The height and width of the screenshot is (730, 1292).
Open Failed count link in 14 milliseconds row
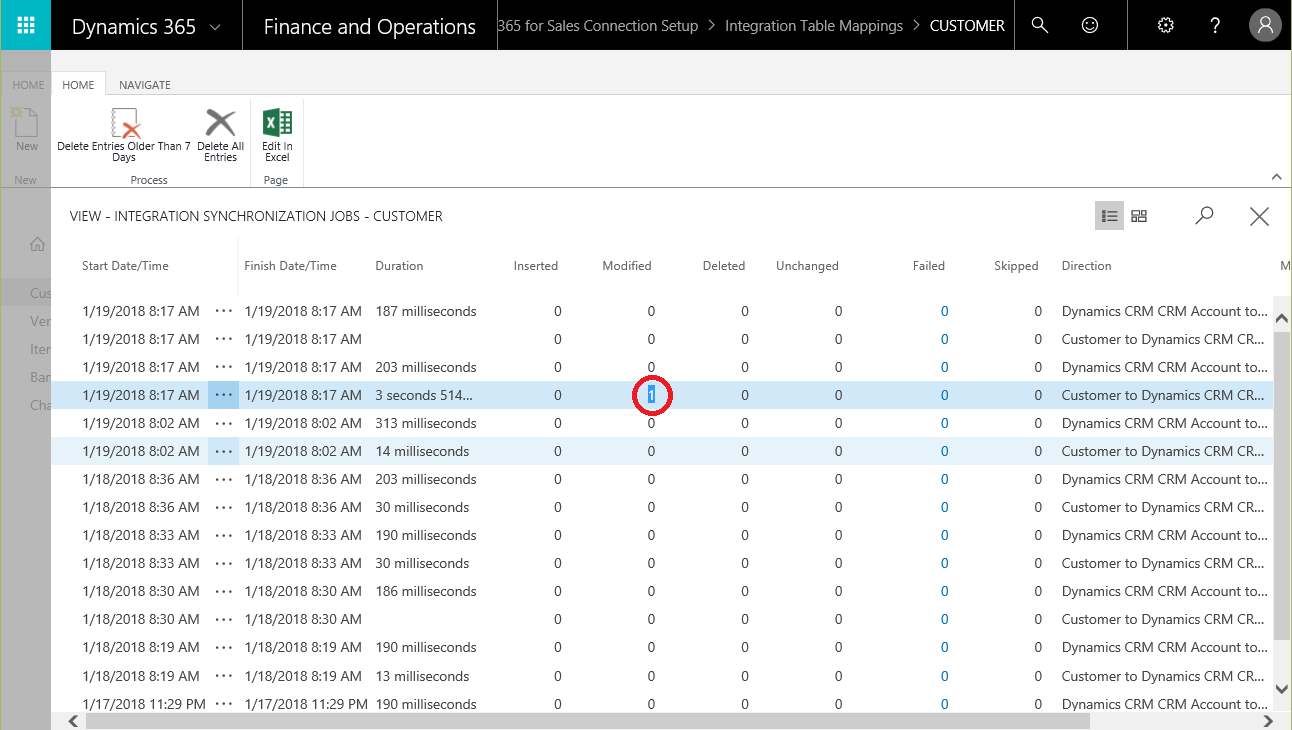(x=944, y=451)
